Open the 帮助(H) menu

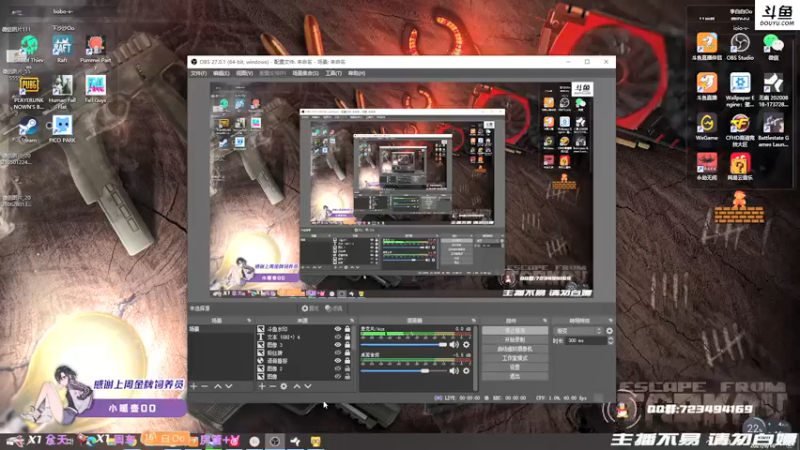[357, 73]
